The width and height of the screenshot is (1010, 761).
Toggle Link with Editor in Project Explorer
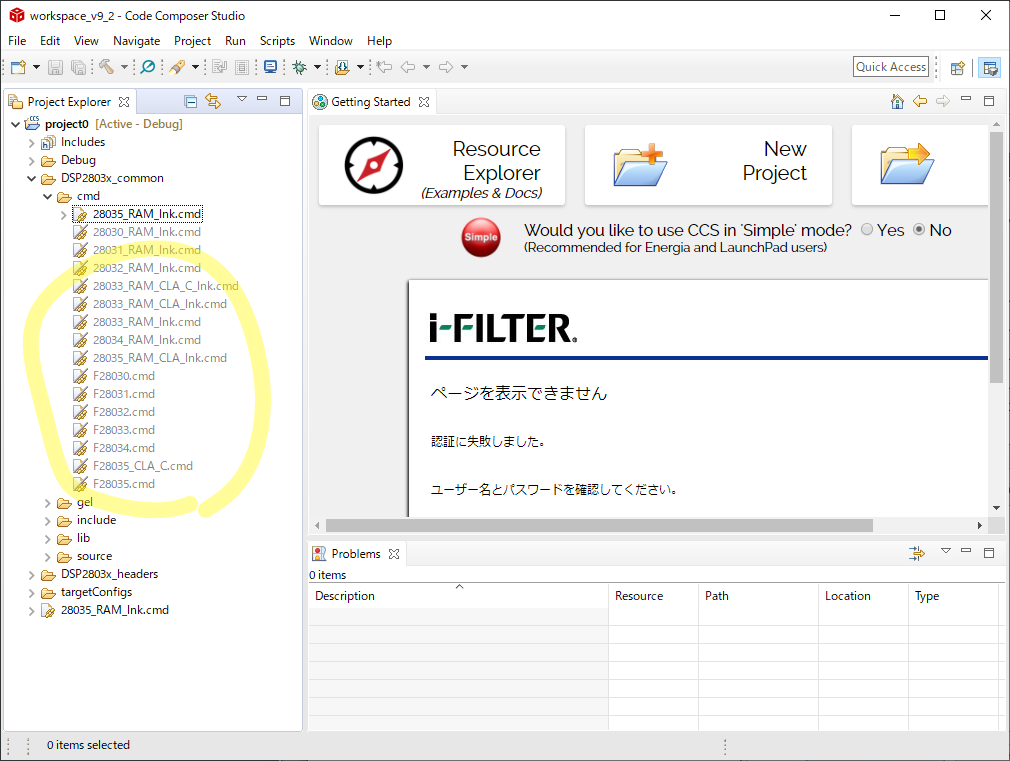coord(213,101)
